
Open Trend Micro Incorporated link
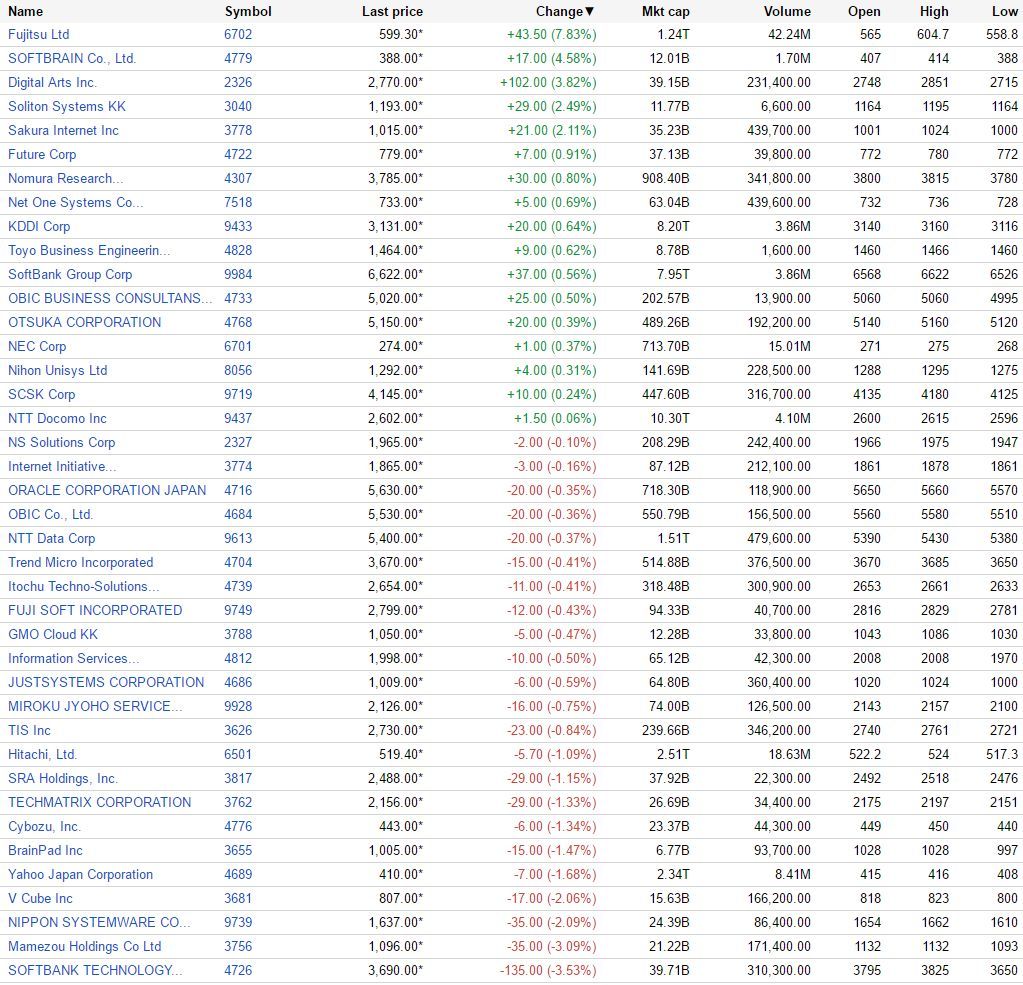pos(80,563)
